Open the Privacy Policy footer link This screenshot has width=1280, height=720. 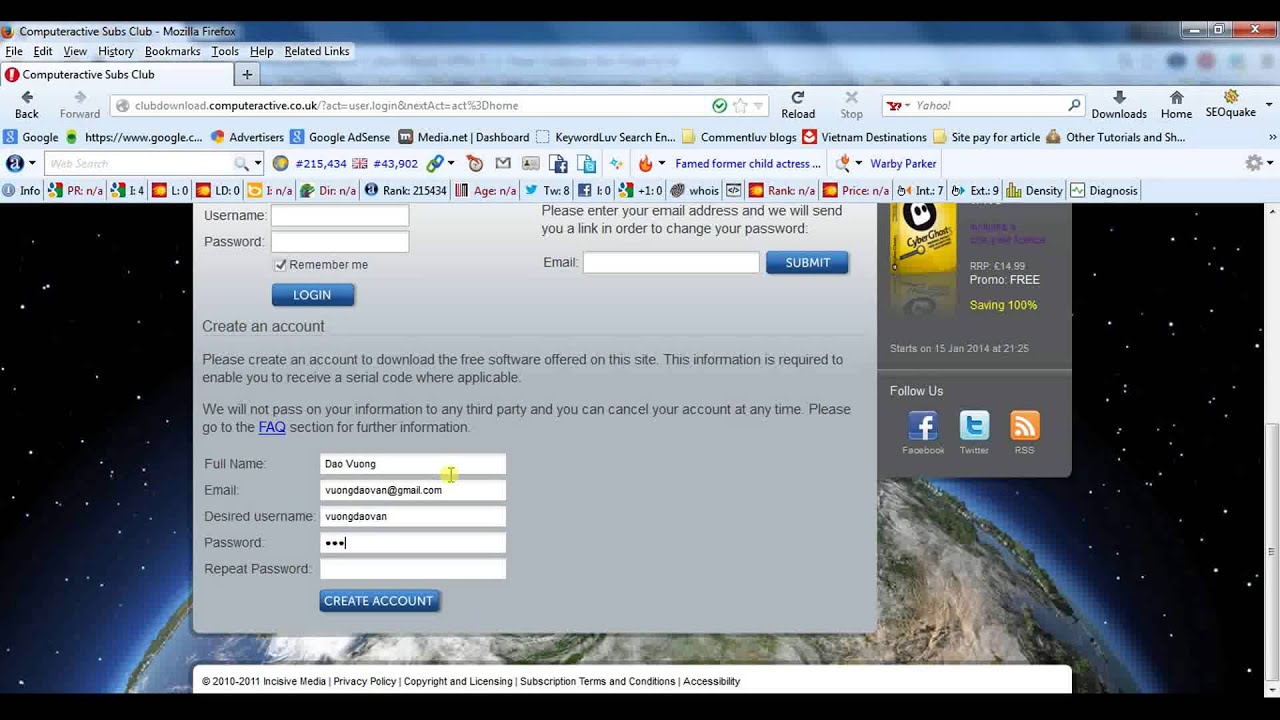point(365,681)
